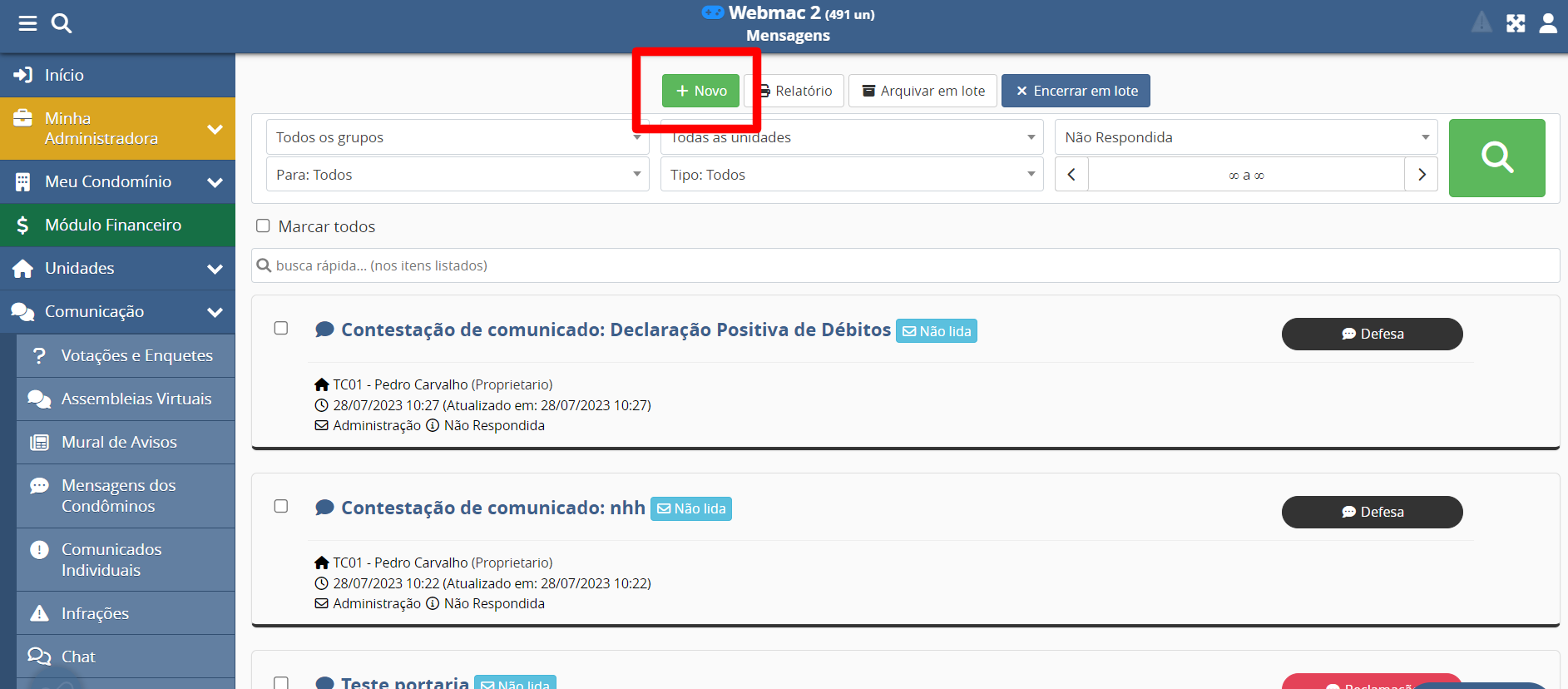Screen dimensions: 1568x689
Task: Select Votações e Enquetes menu item
Action: [x=136, y=355]
